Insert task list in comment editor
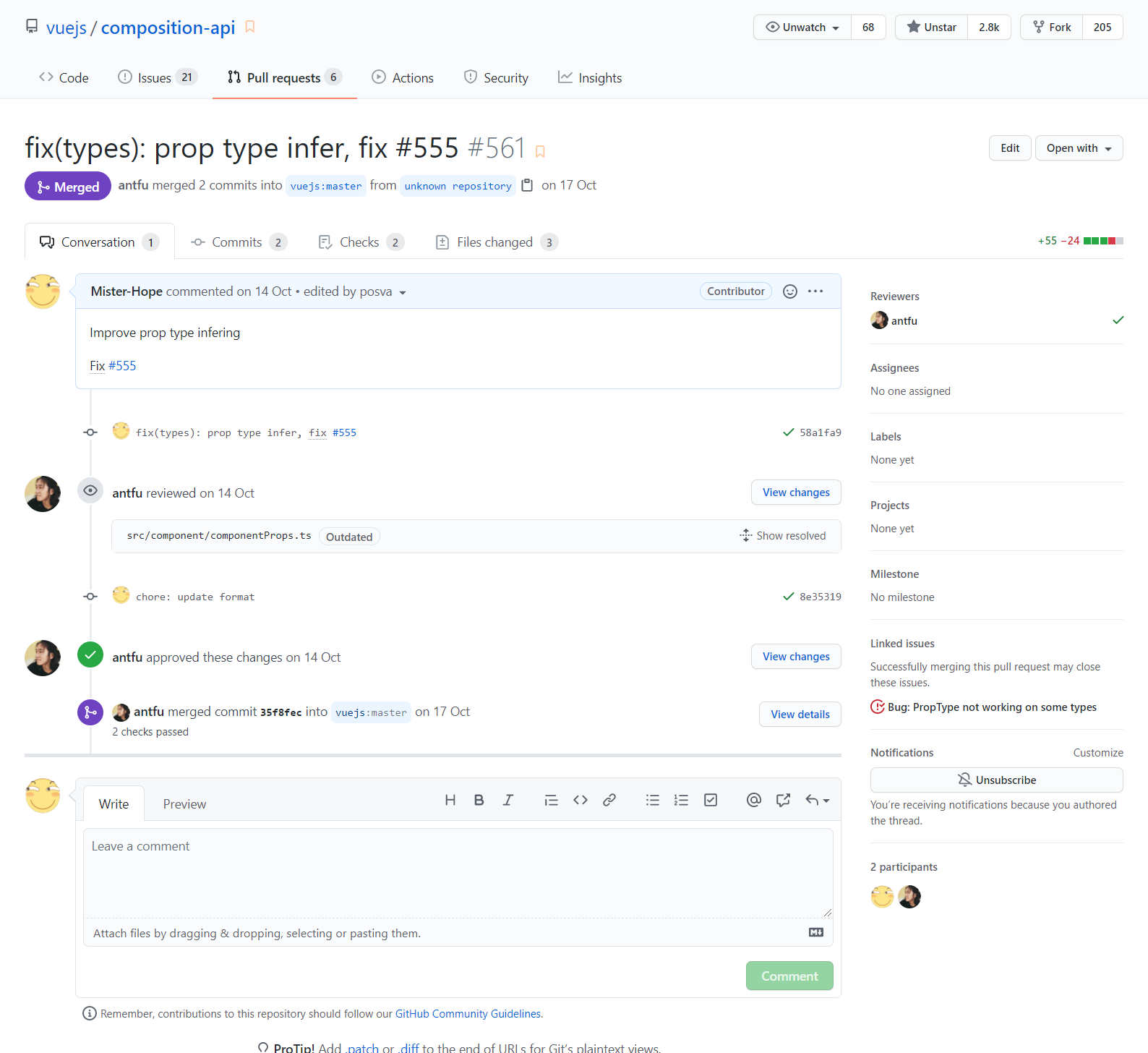Image resolution: width=1148 pixels, height=1053 pixels. click(x=711, y=800)
